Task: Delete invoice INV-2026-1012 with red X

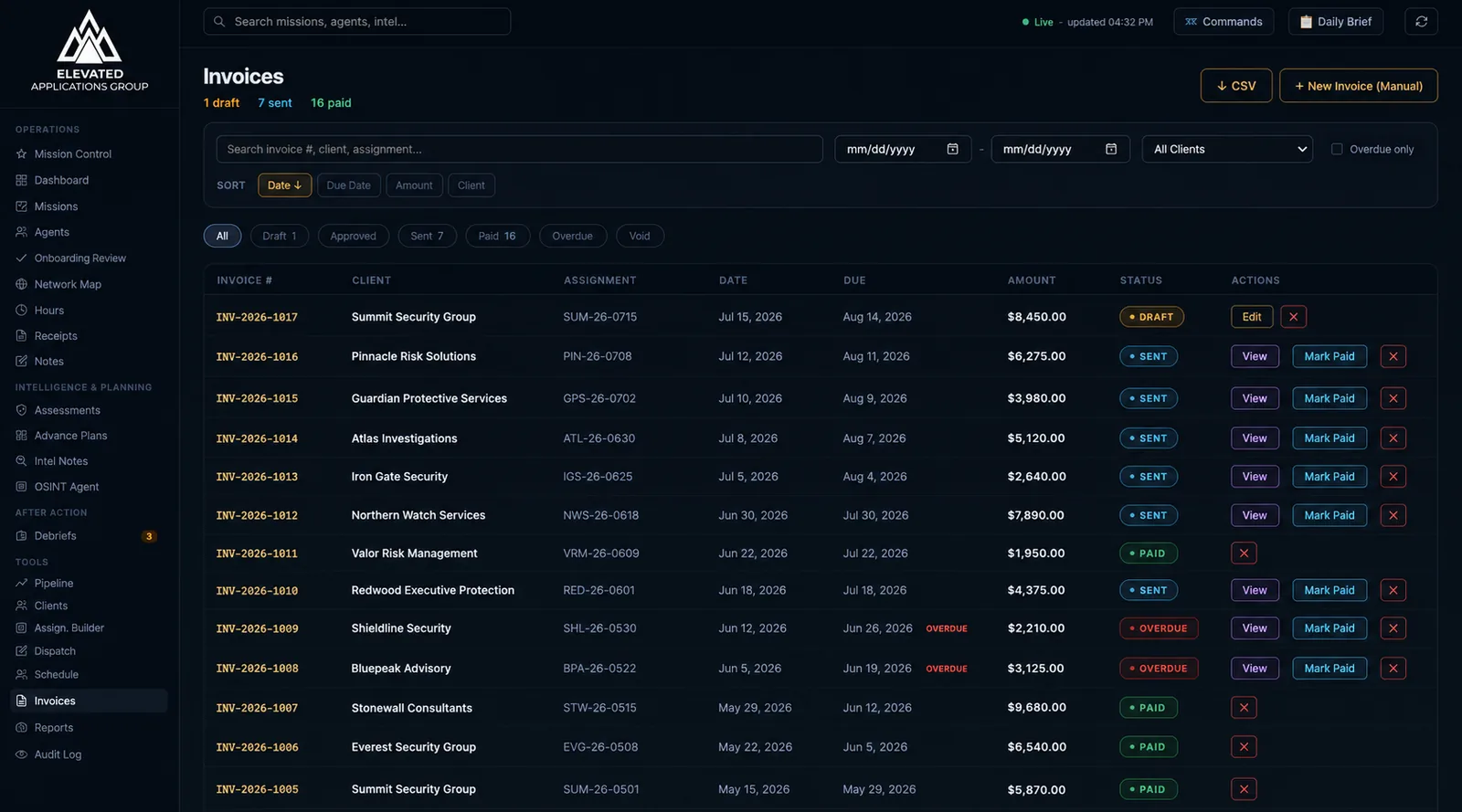Action: coord(1393,515)
